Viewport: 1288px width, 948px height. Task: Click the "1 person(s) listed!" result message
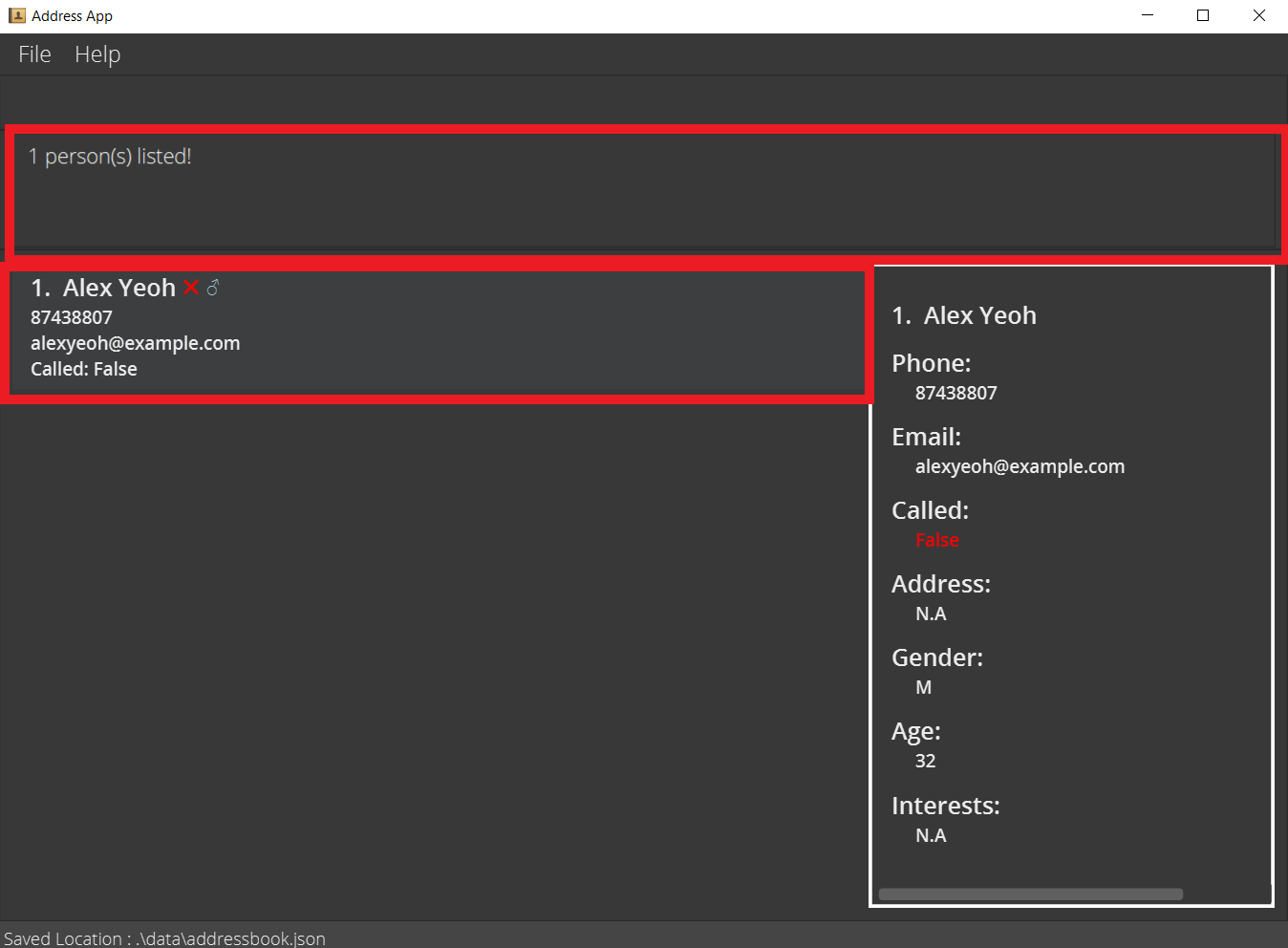tap(110, 157)
